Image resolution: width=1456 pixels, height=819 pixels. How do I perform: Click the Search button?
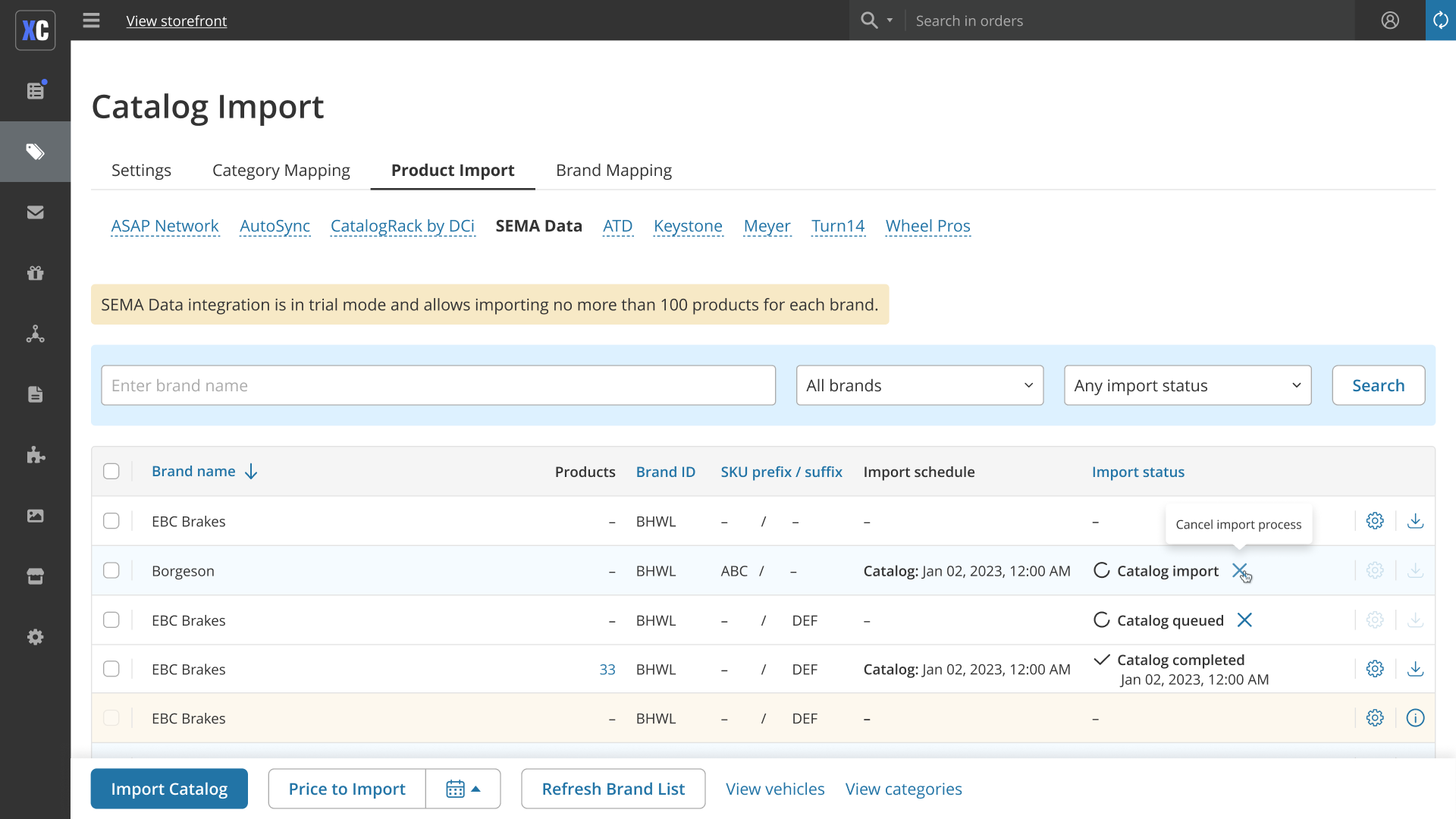[1378, 385]
